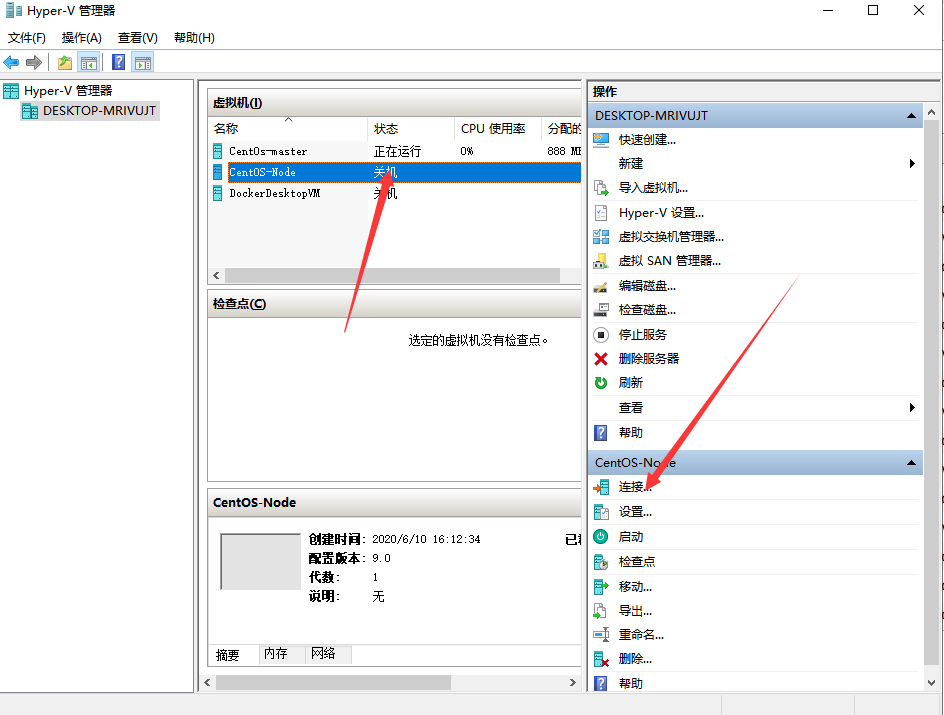Click the 停止服务 action label
944x715 pixels.
(642, 335)
